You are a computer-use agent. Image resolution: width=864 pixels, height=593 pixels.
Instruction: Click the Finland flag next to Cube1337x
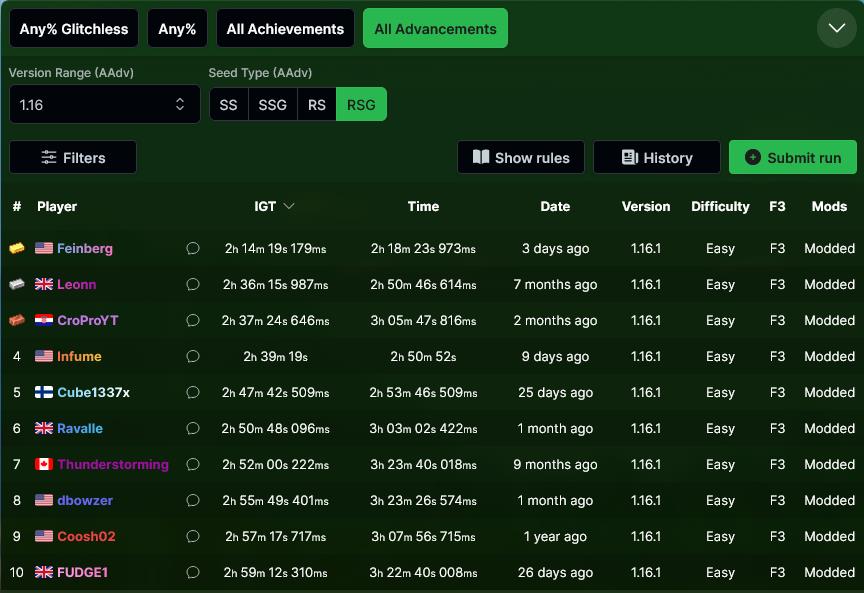(44, 393)
